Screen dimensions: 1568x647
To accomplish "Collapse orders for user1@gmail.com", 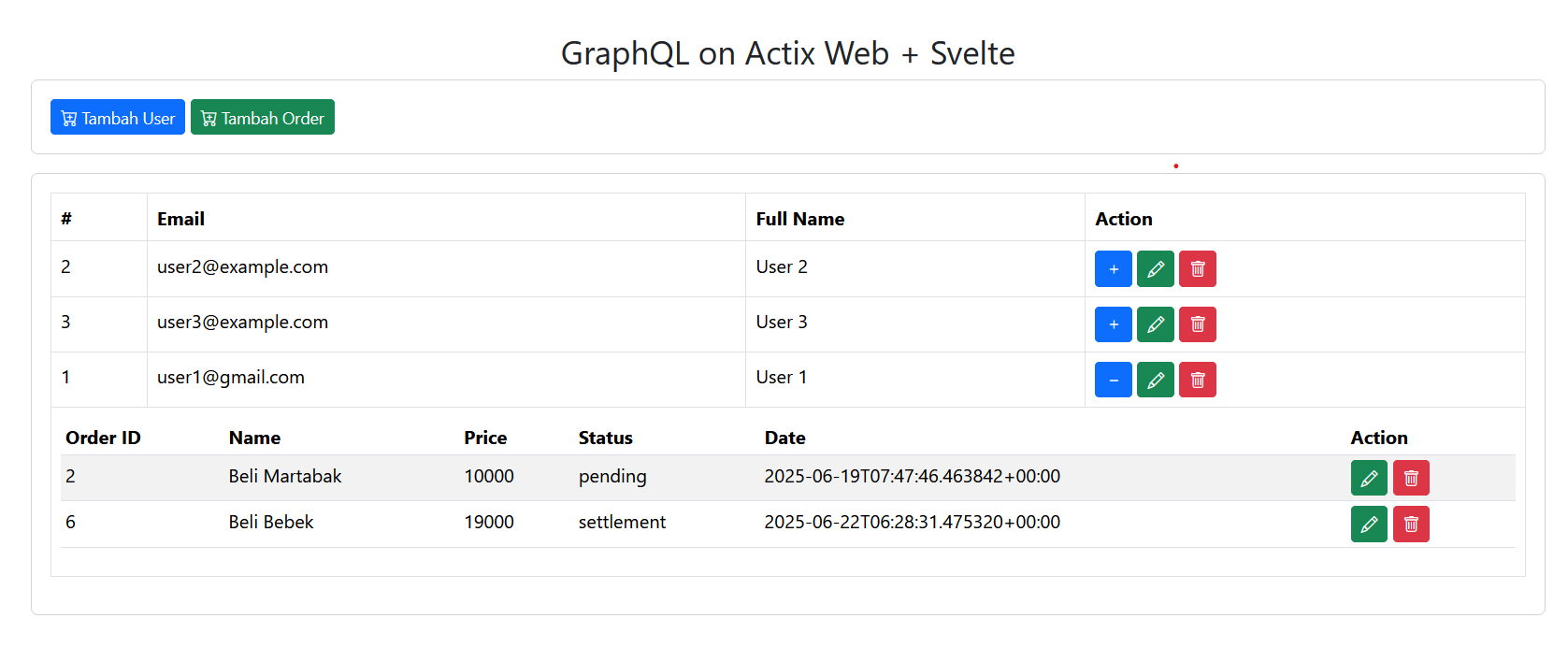I will click(1113, 380).
